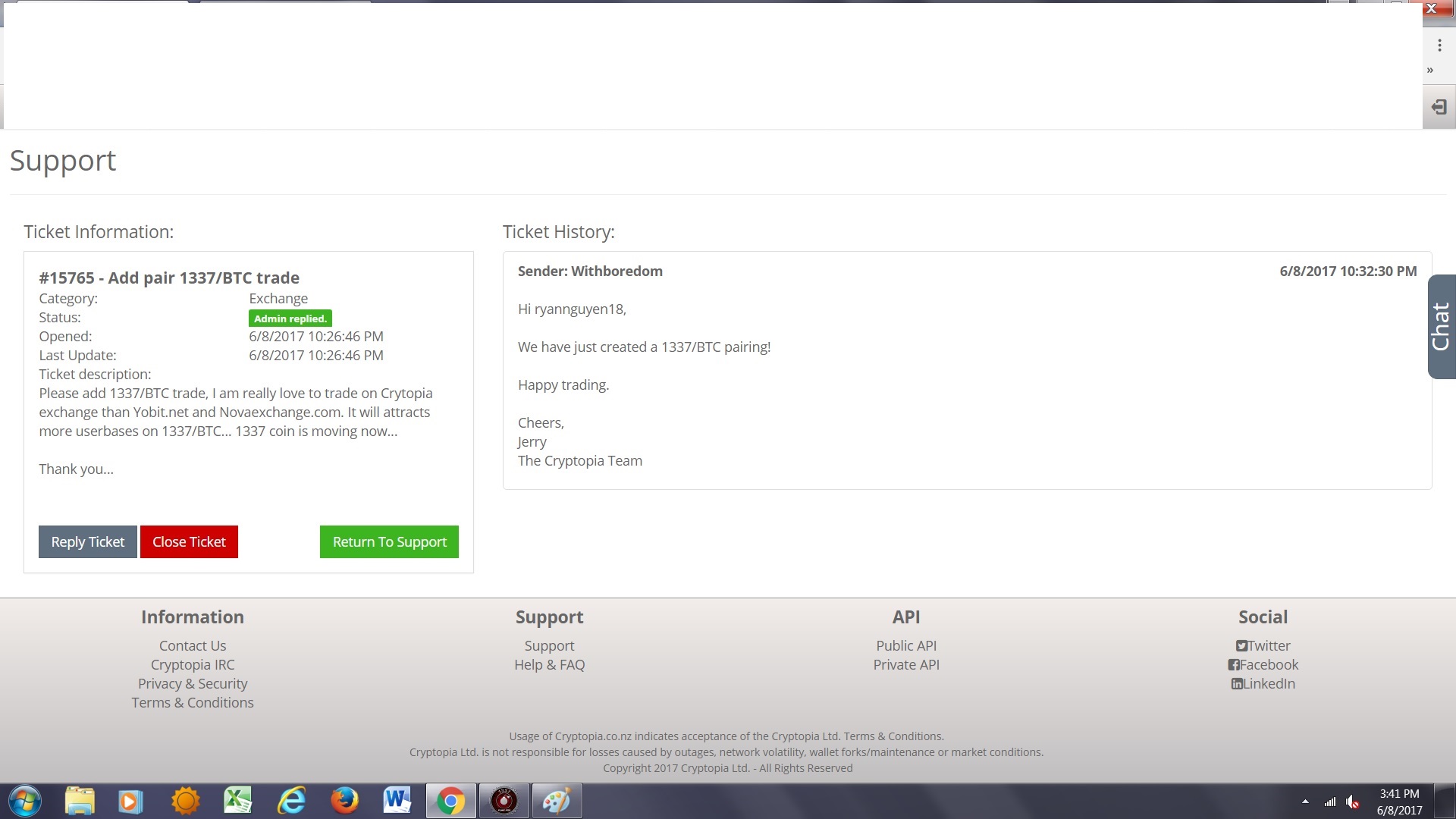Open Support link in footer
This screenshot has width=1456, height=819.
[x=549, y=645]
